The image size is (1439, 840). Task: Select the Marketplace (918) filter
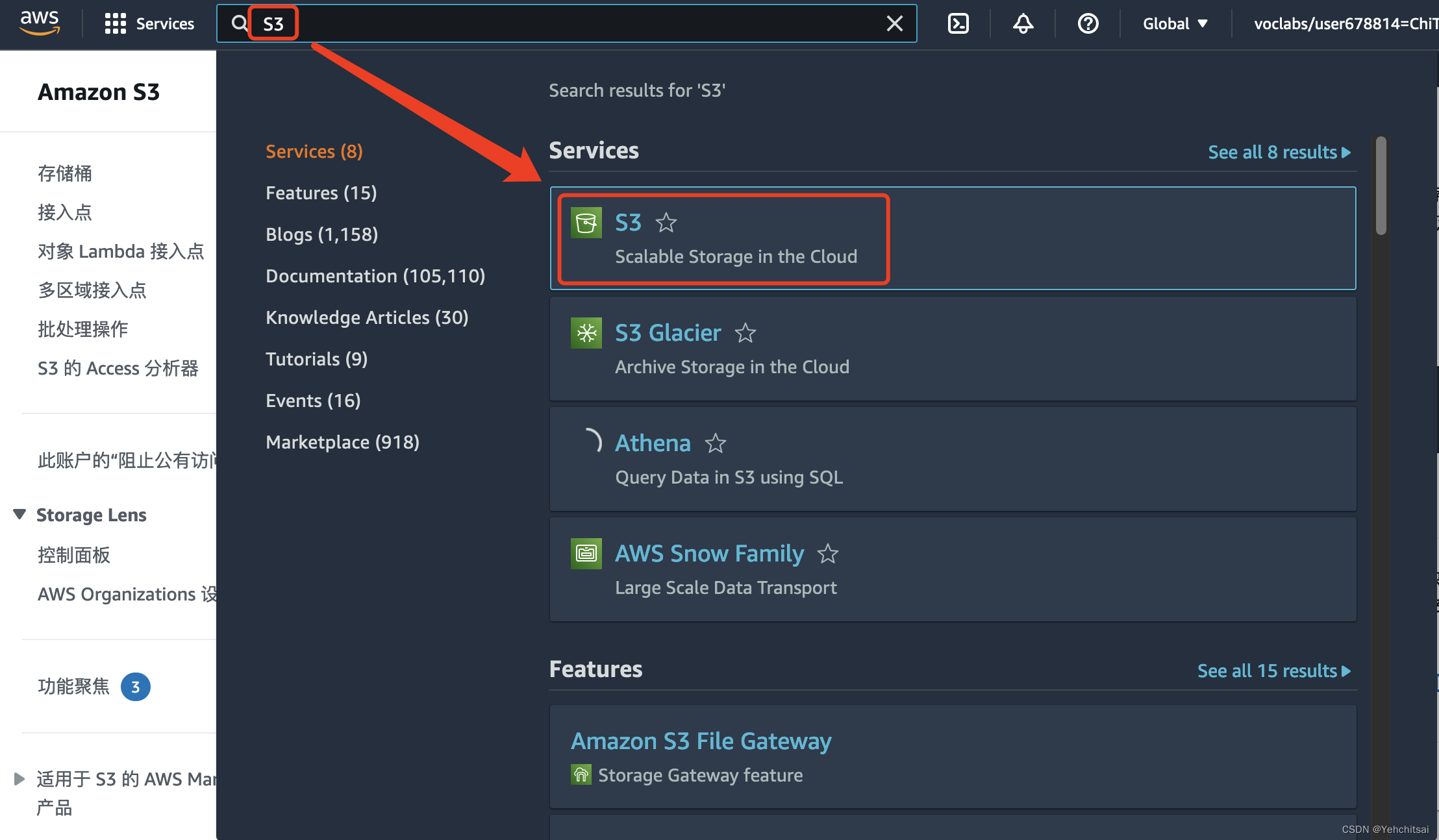click(x=343, y=442)
